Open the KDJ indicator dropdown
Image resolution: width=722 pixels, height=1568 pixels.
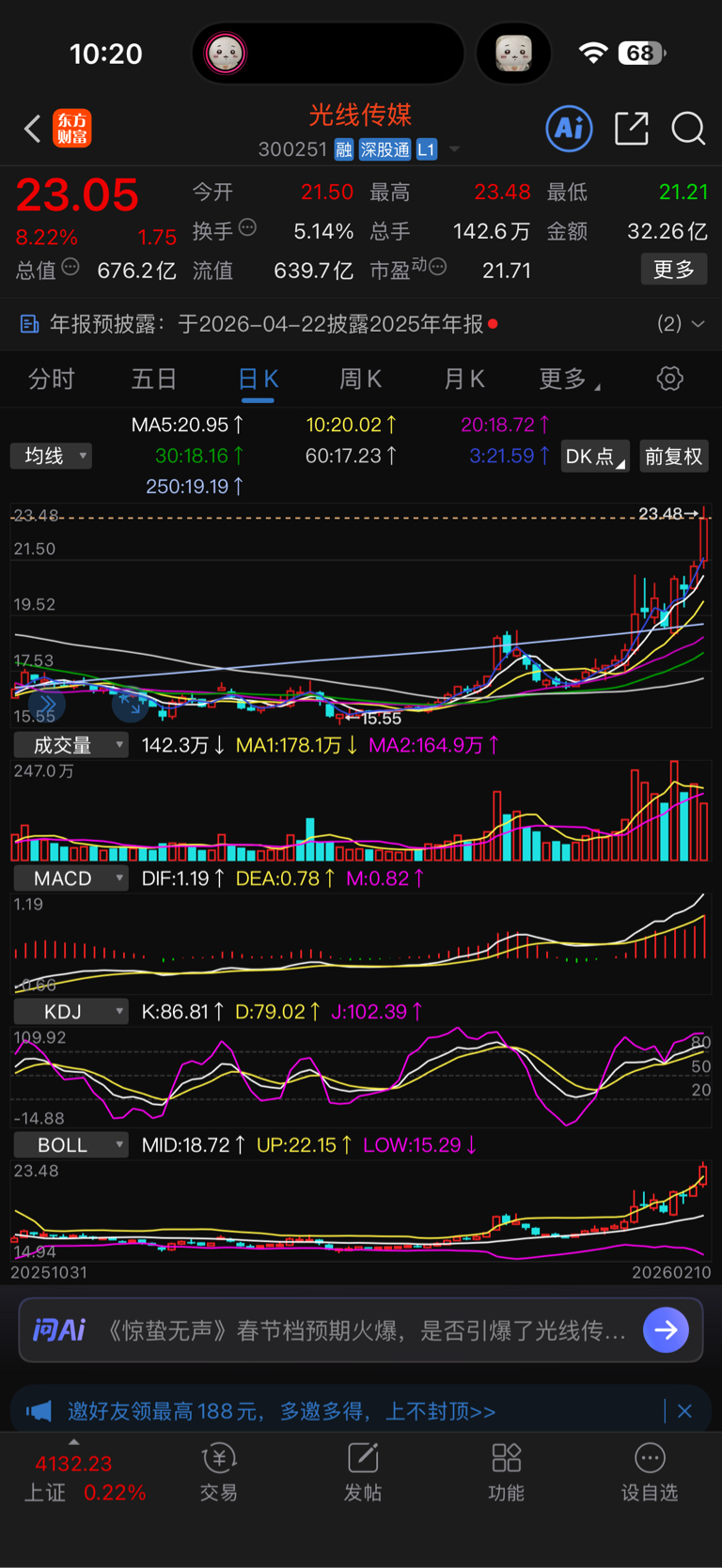coord(71,1012)
